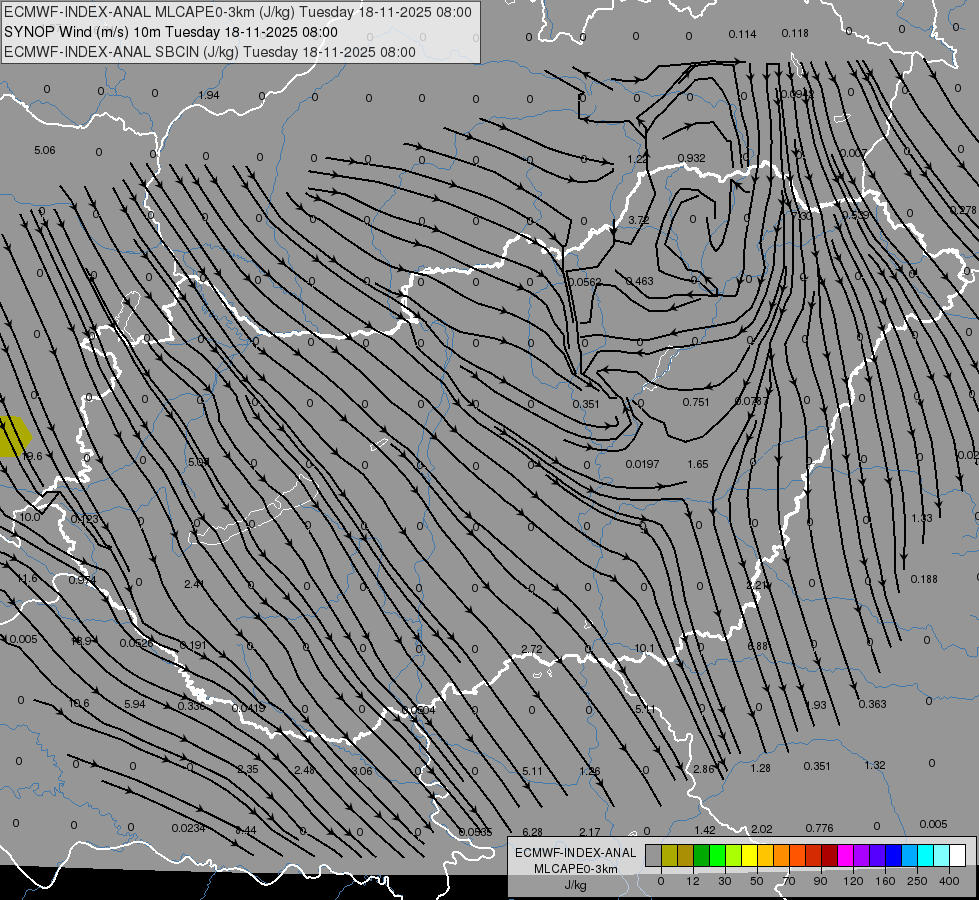This screenshot has width=979, height=900.
Task: Click the '2.48' grid value
Action: (305, 770)
